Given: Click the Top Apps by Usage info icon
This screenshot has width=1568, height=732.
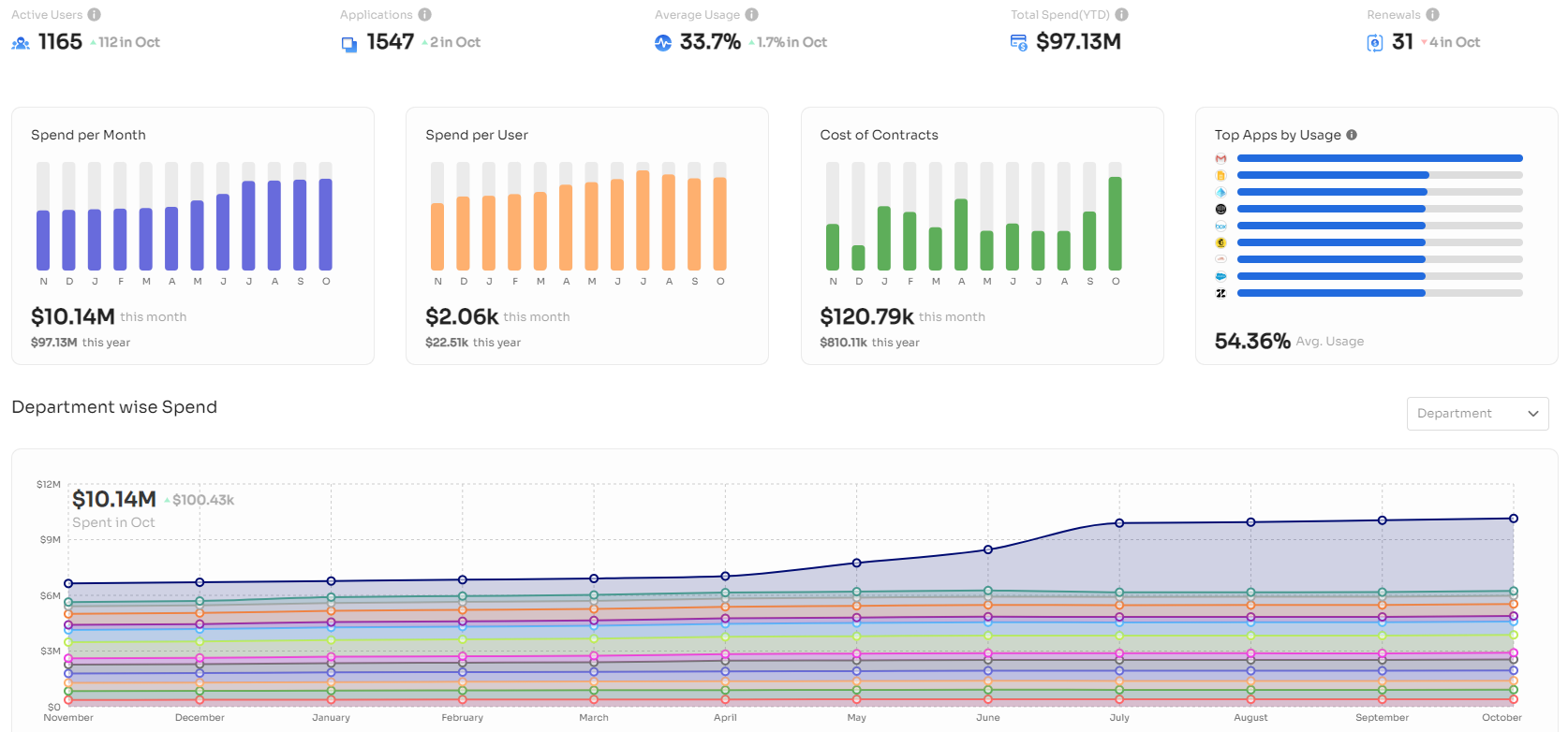Looking at the screenshot, I should coord(1352,135).
